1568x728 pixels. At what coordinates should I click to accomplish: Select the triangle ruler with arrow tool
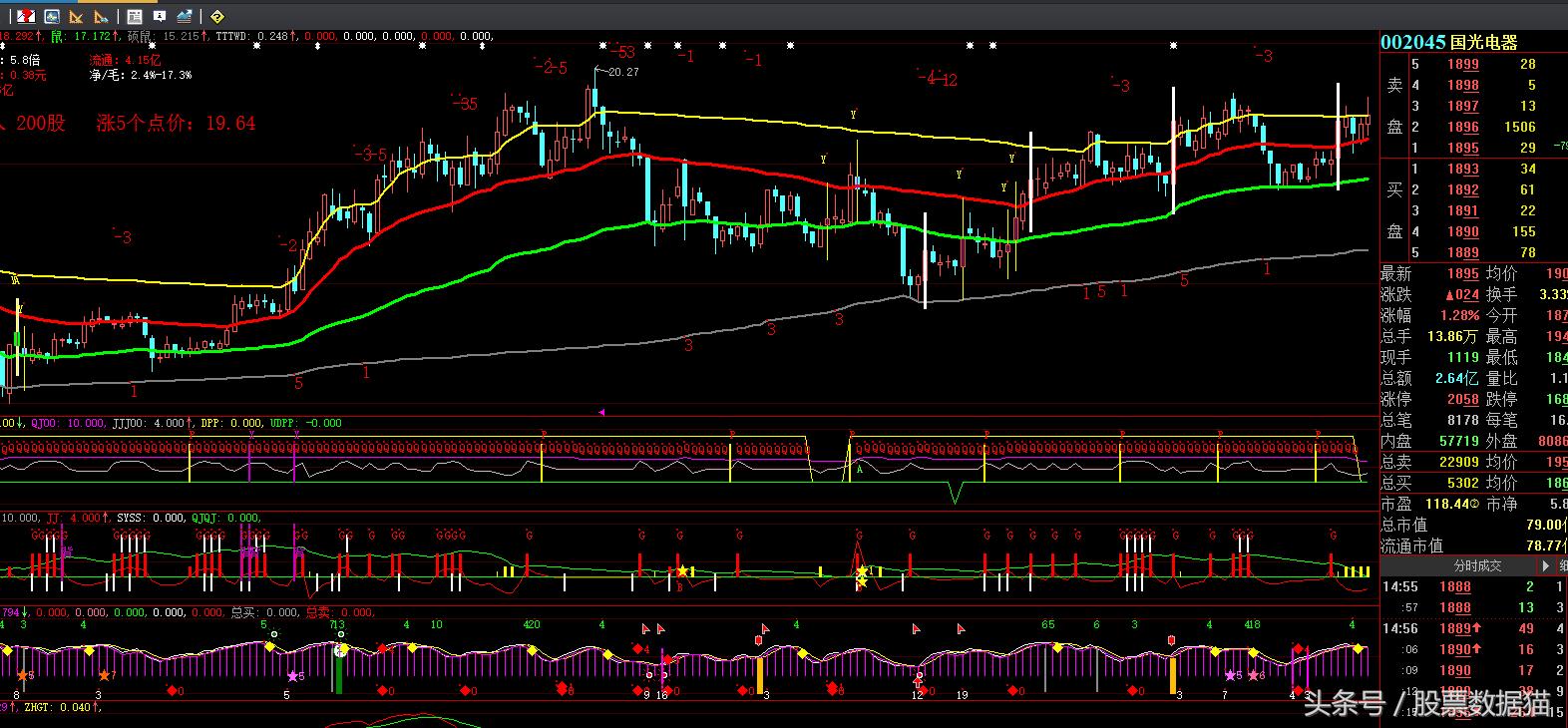pyautogui.click(x=101, y=16)
